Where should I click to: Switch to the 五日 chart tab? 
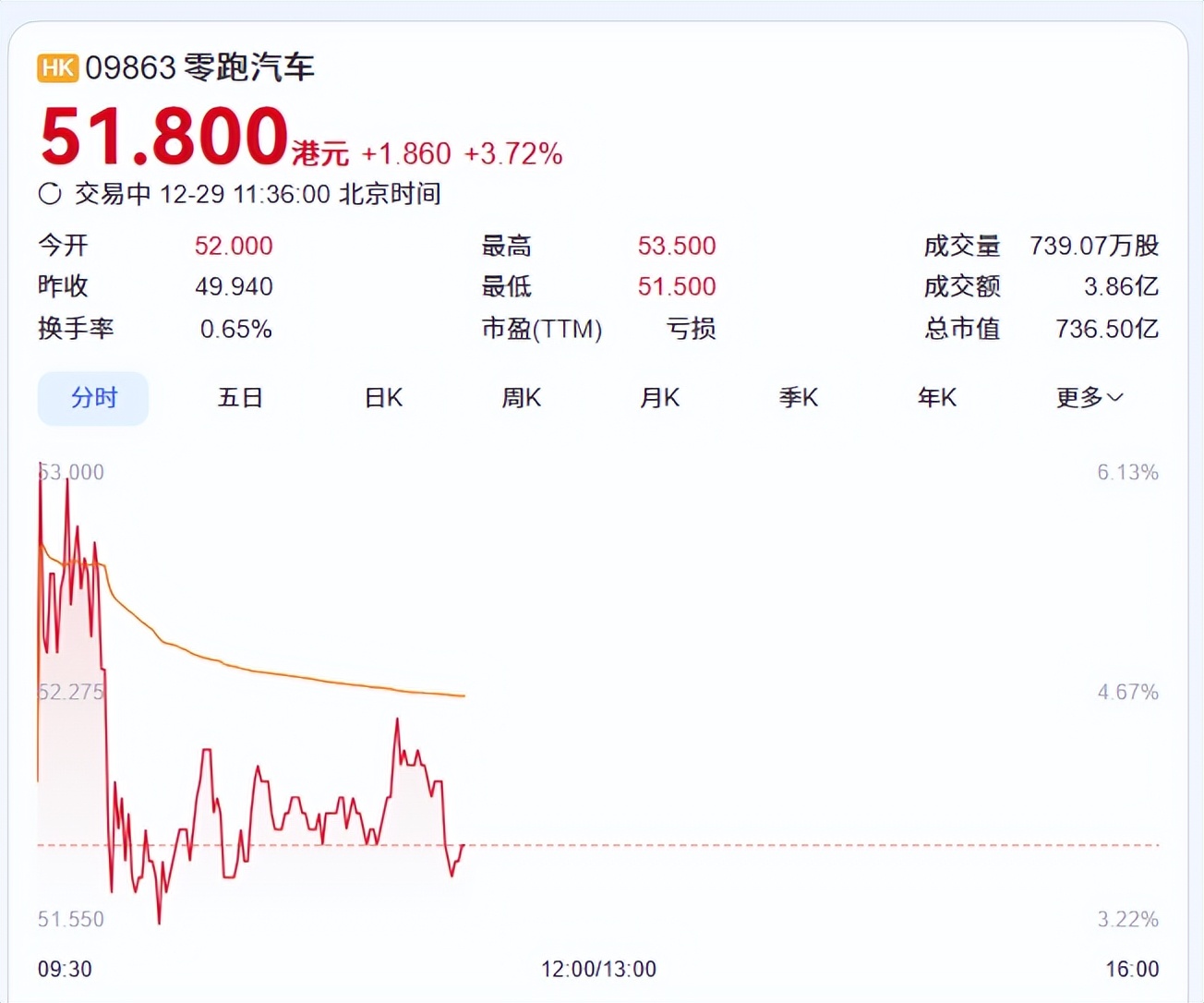(x=240, y=398)
